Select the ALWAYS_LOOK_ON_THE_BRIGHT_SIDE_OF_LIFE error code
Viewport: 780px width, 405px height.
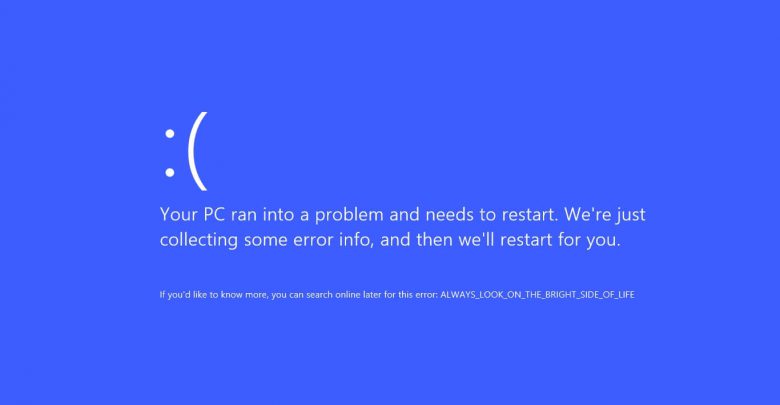[x=537, y=295]
